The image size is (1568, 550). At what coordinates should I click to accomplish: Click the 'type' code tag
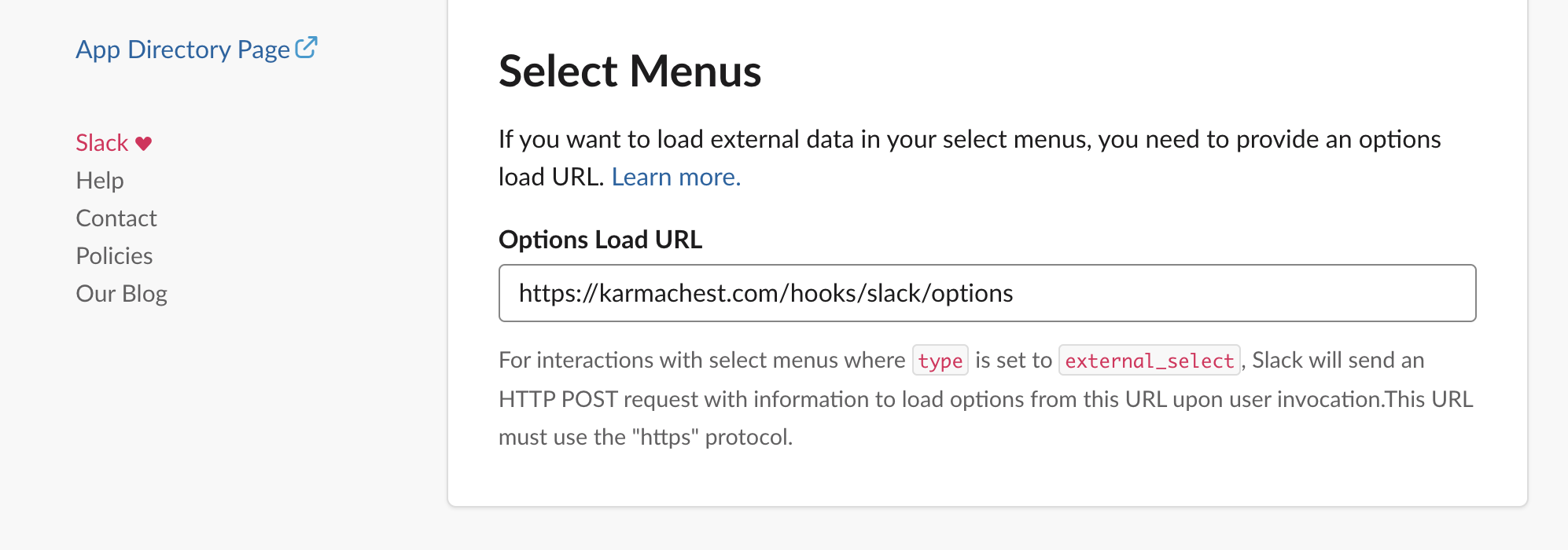tap(940, 361)
